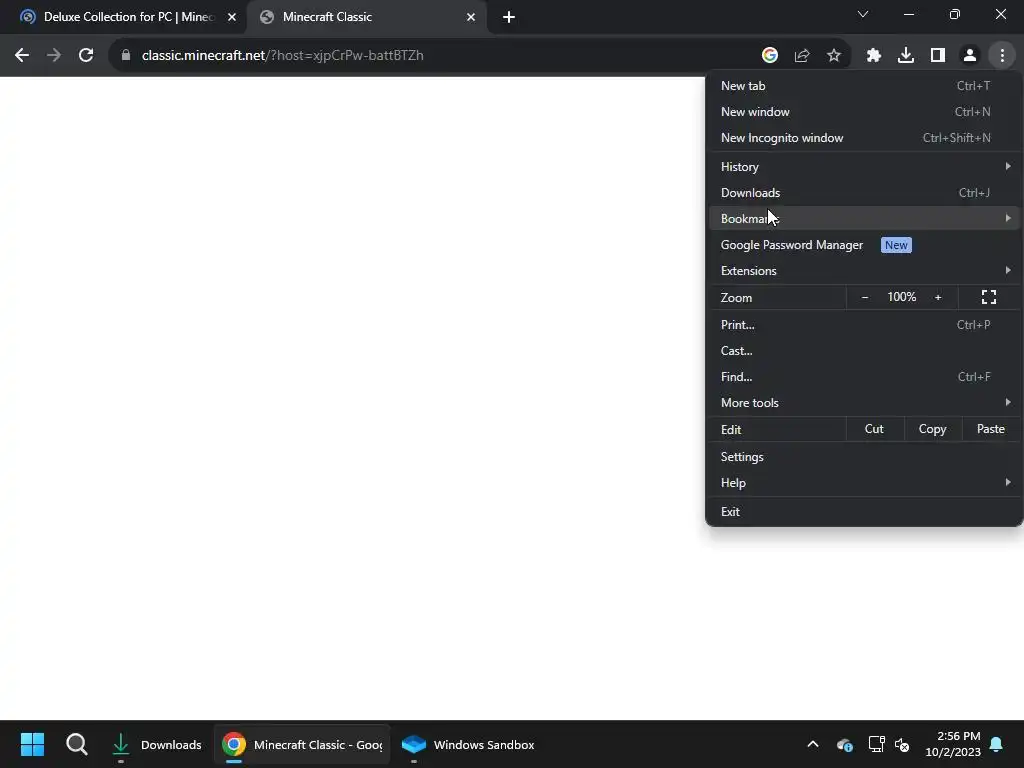Click the forward navigation arrow

click(54, 56)
